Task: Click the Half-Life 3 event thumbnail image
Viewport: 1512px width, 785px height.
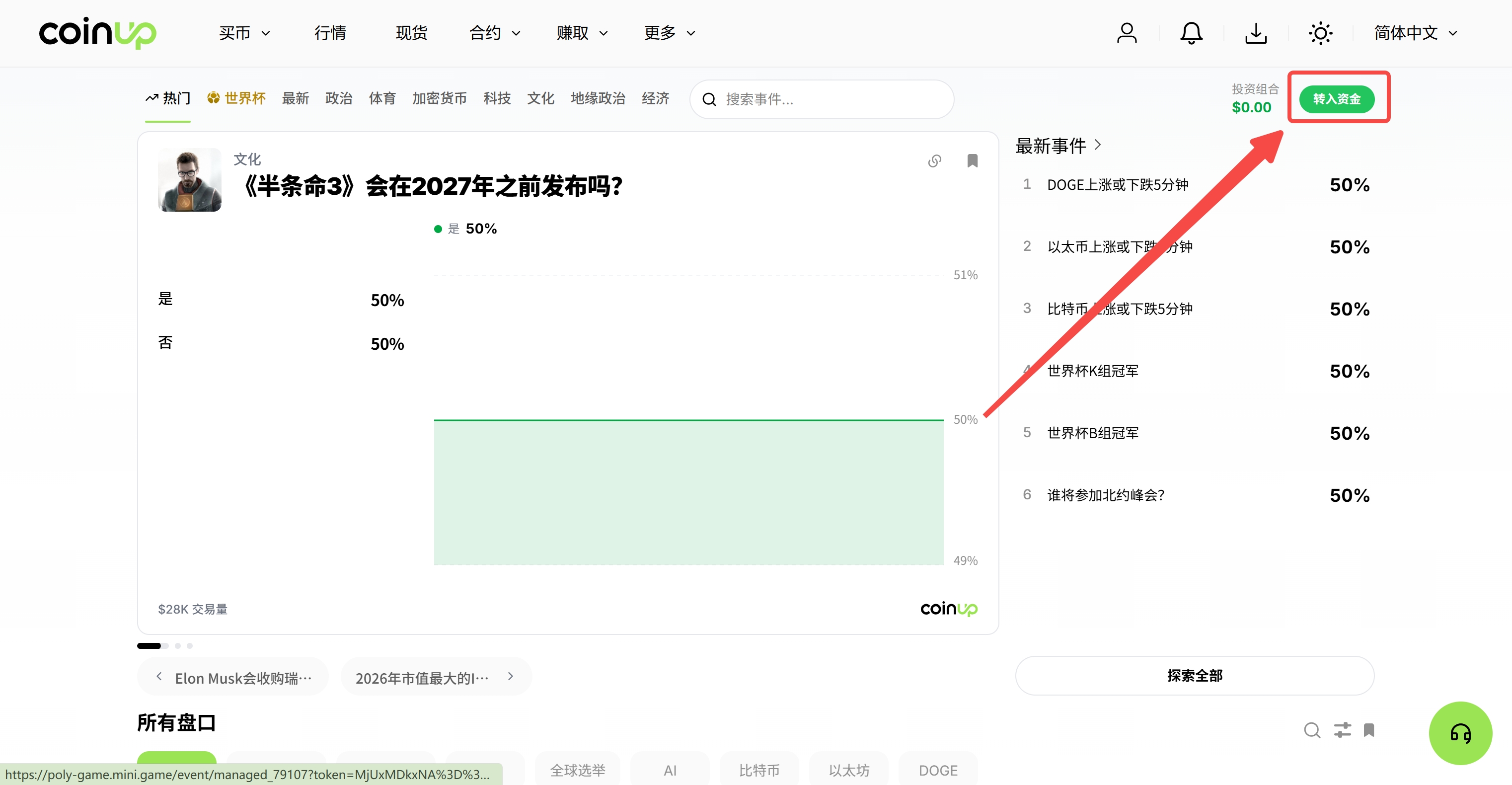Action: coord(190,180)
